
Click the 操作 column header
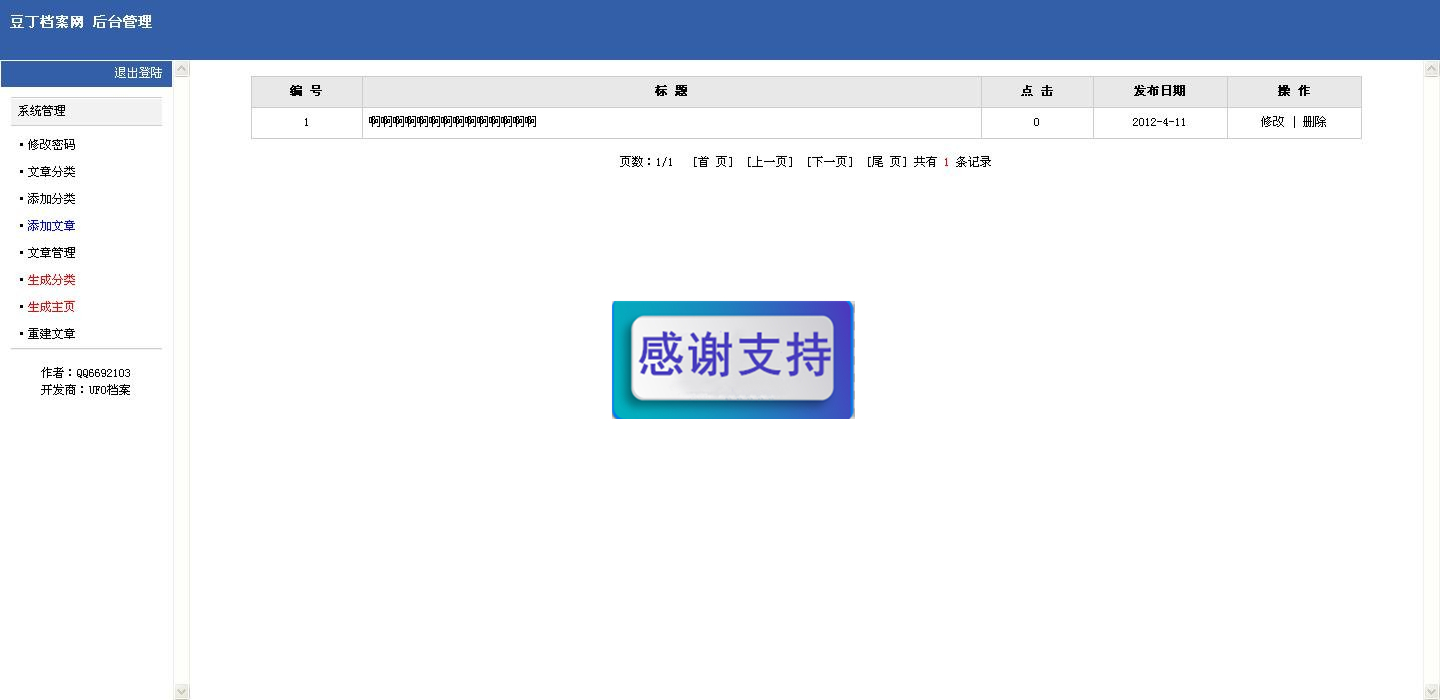click(x=1294, y=91)
